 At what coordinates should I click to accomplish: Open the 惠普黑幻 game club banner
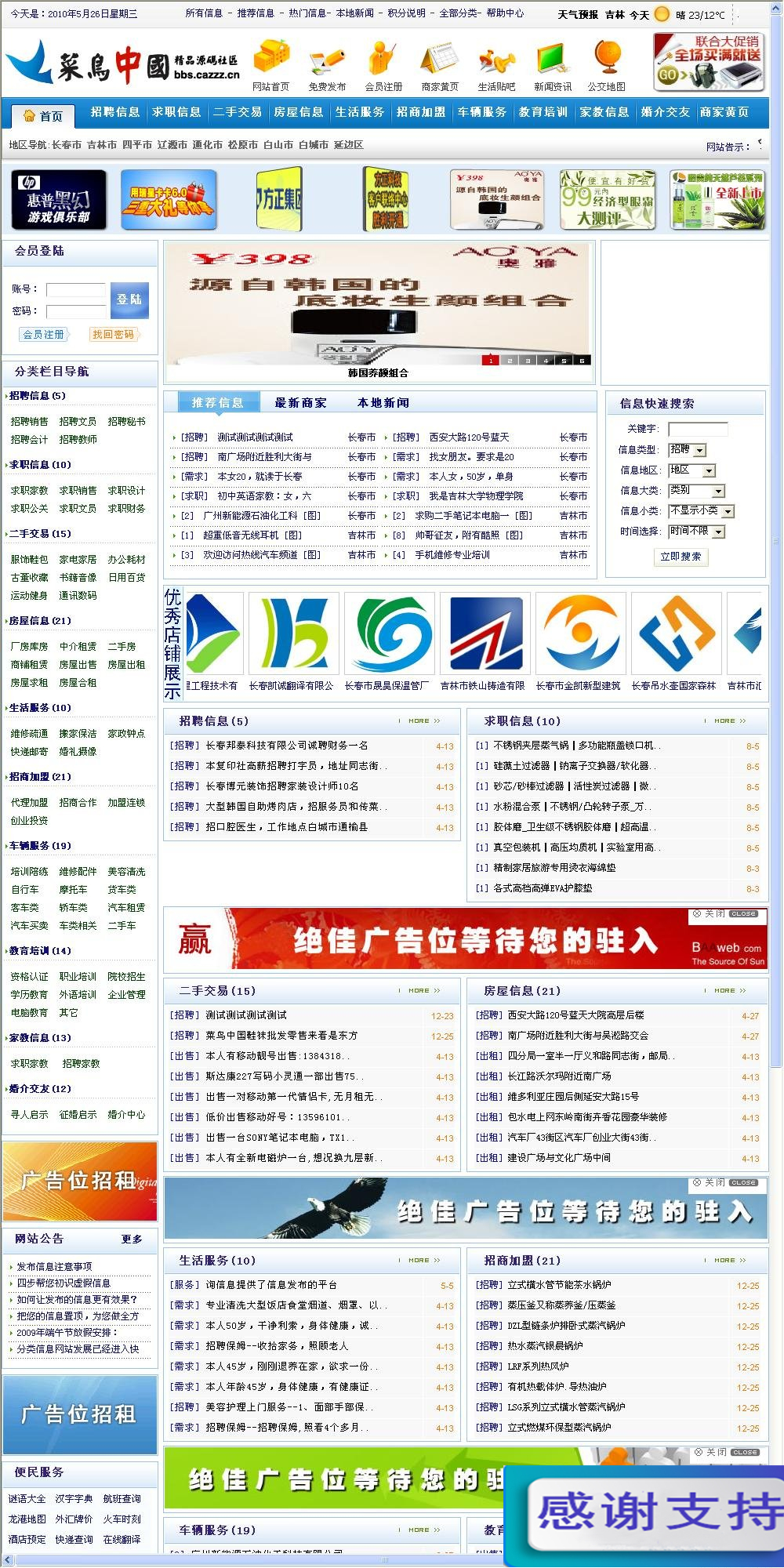(x=59, y=199)
